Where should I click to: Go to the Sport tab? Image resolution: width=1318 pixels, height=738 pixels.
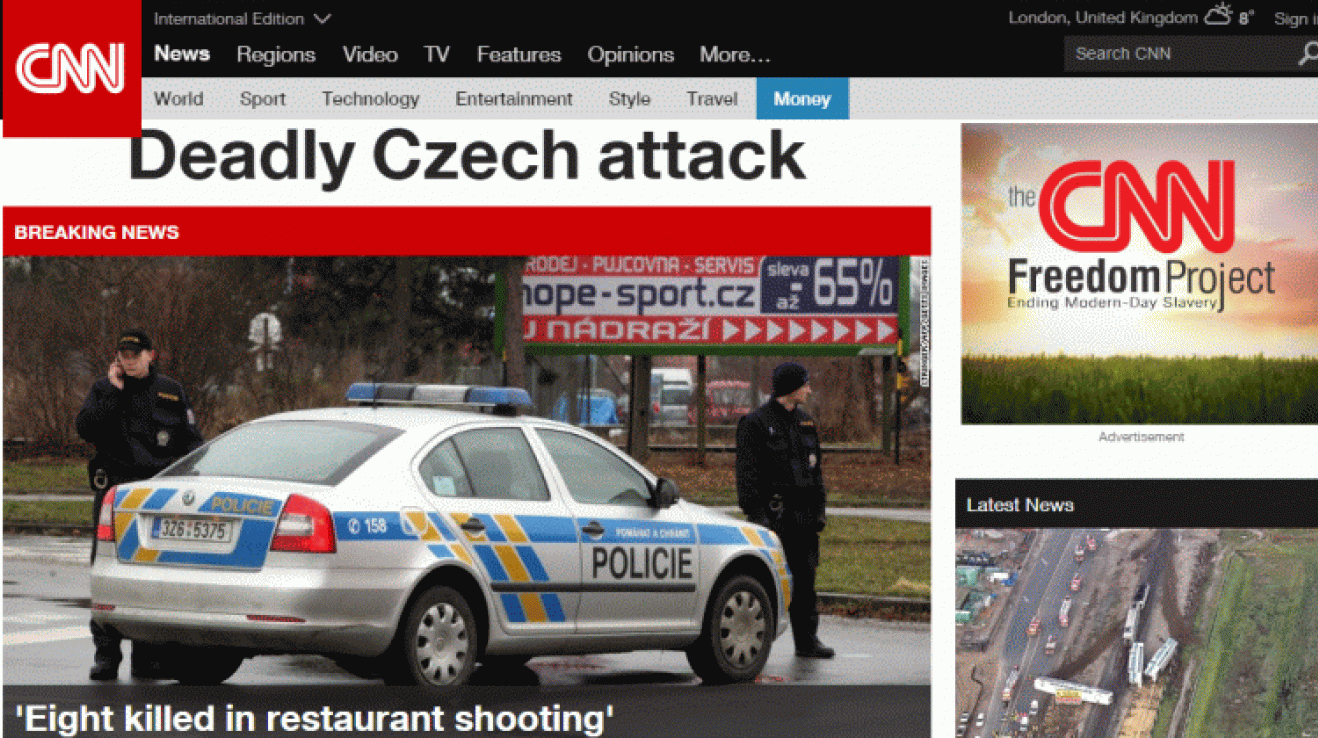(263, 99)
